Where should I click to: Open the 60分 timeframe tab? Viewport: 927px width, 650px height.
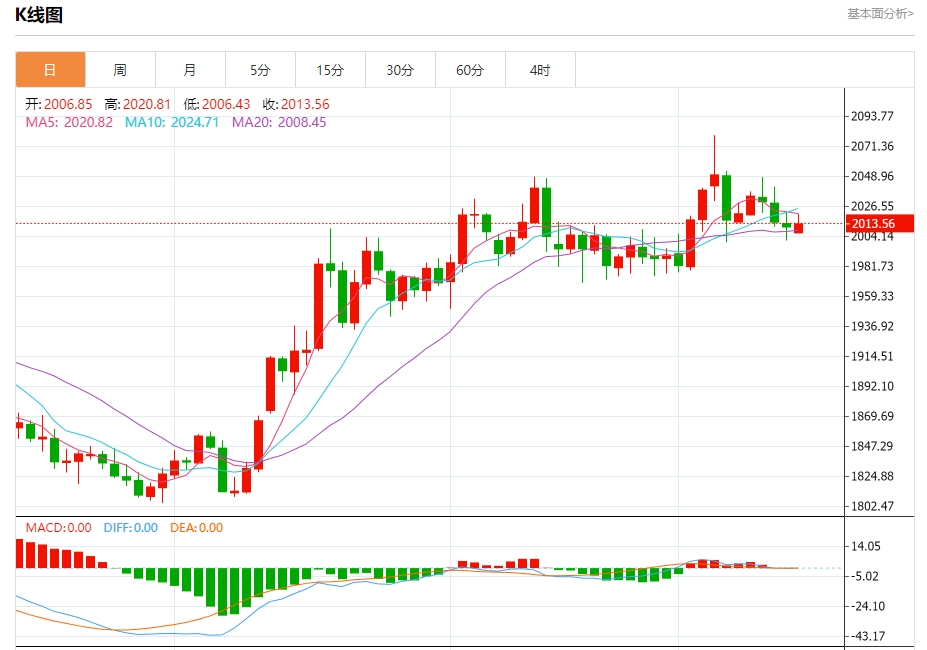(470, 70)
